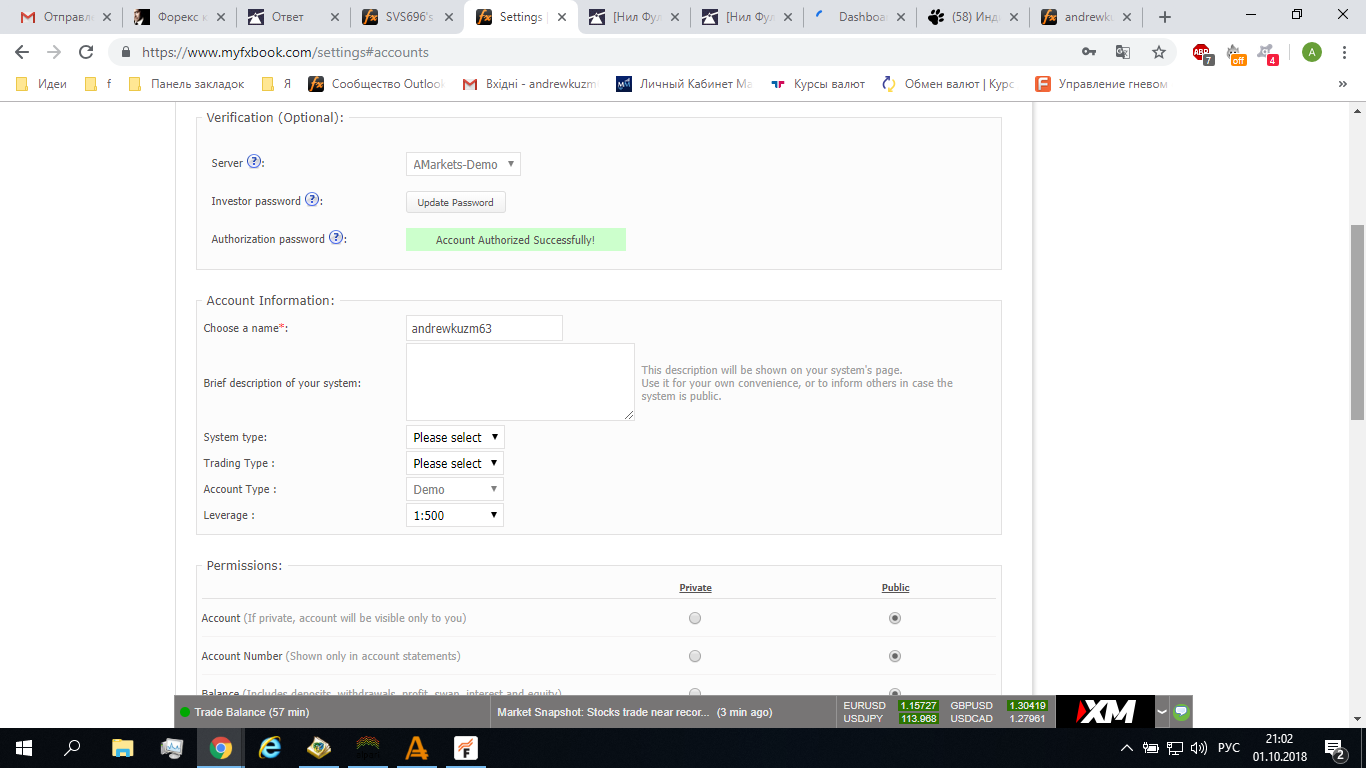The height and width of the screenshot is (768, 1366).
Task: Set Account Number permission to Private
Action: coord(695,656)
